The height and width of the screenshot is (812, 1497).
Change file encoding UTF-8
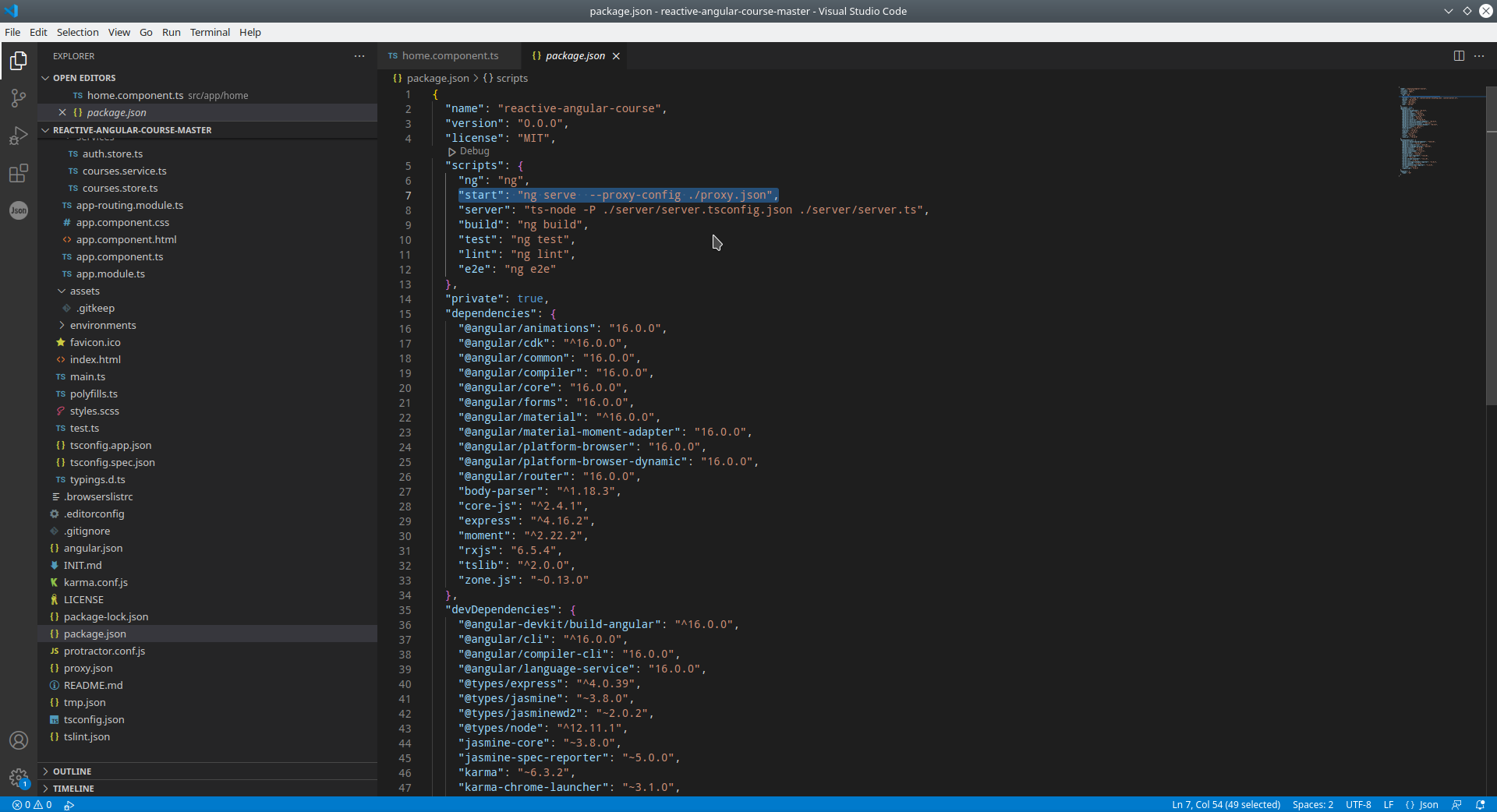1357,805
